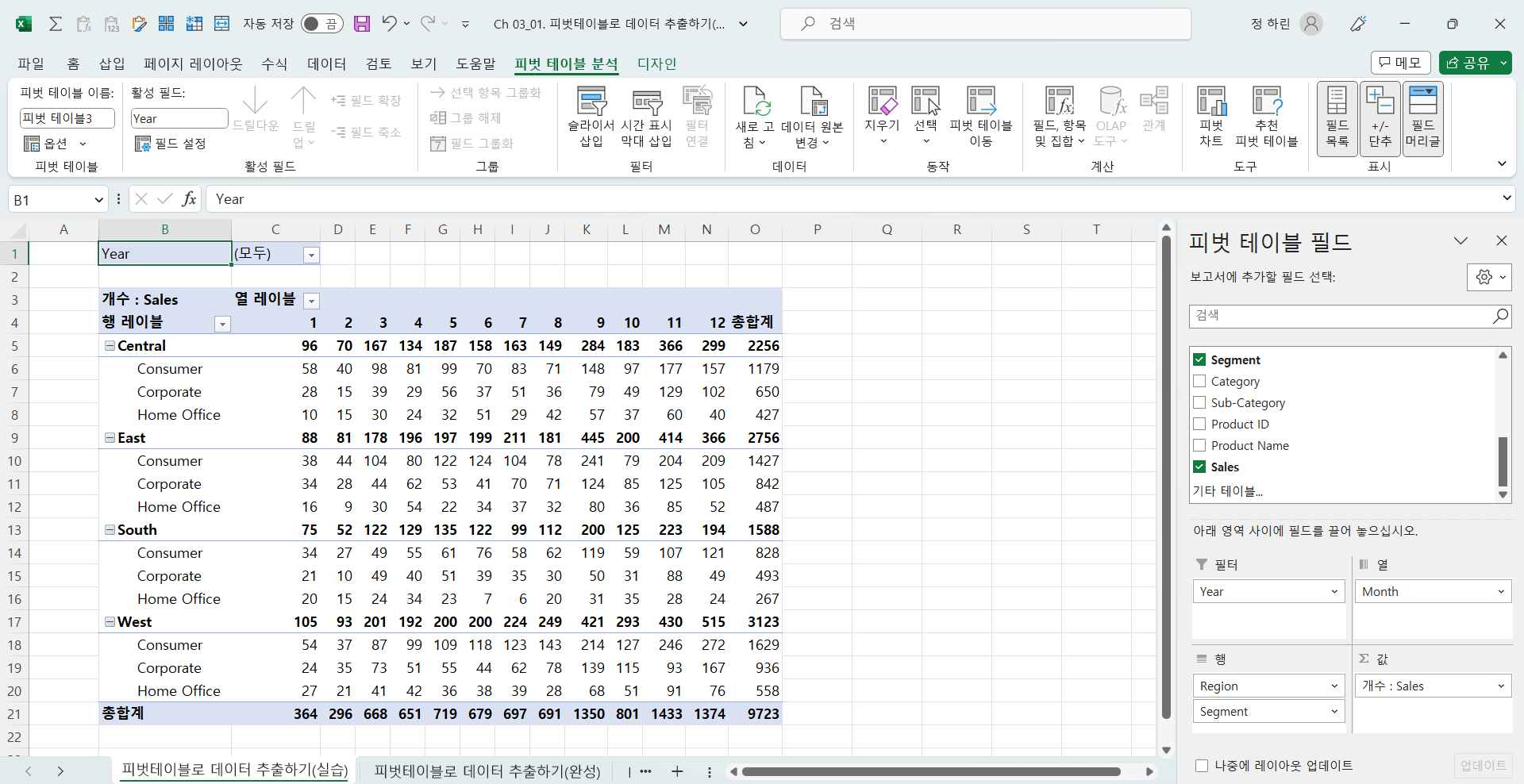
Task: Click the user profile avatar icon
Action: click(1311, 24)
